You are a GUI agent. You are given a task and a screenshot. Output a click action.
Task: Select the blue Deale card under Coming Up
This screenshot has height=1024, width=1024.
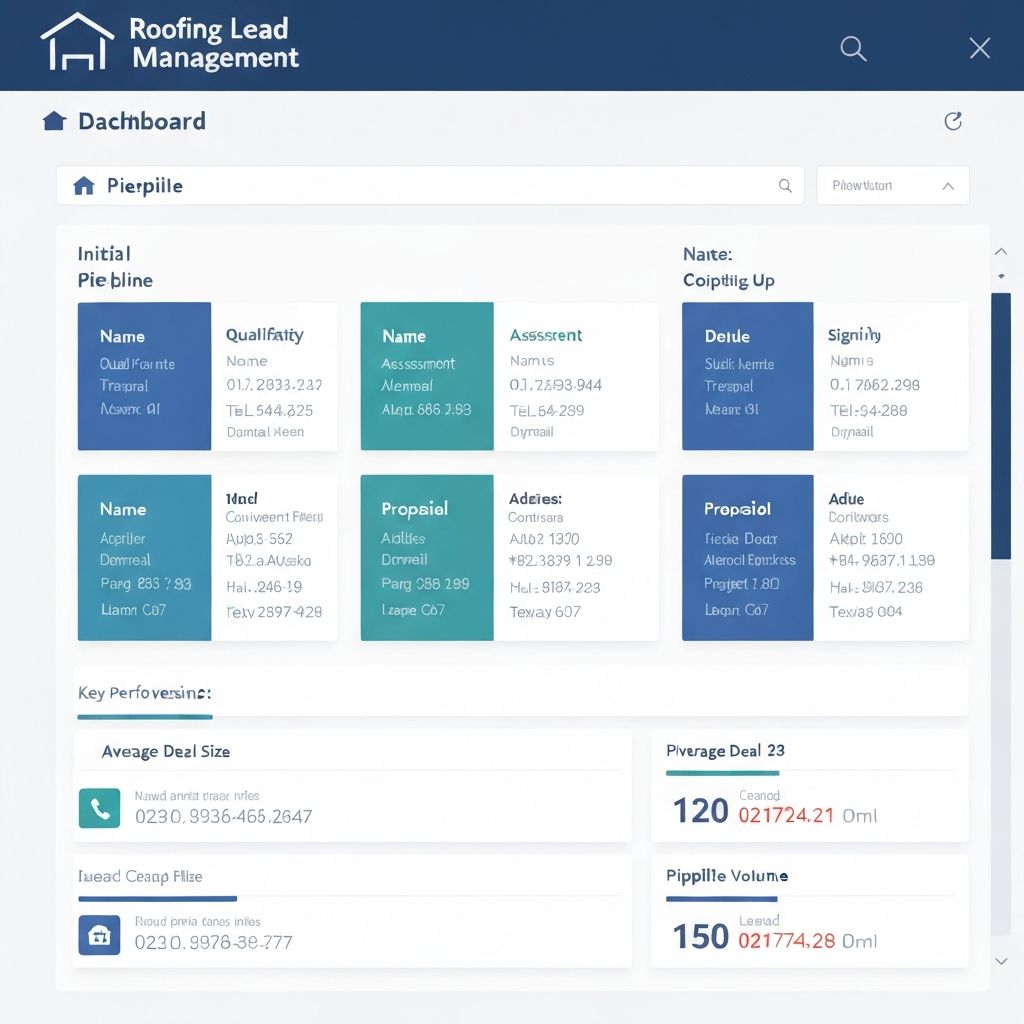747,376
